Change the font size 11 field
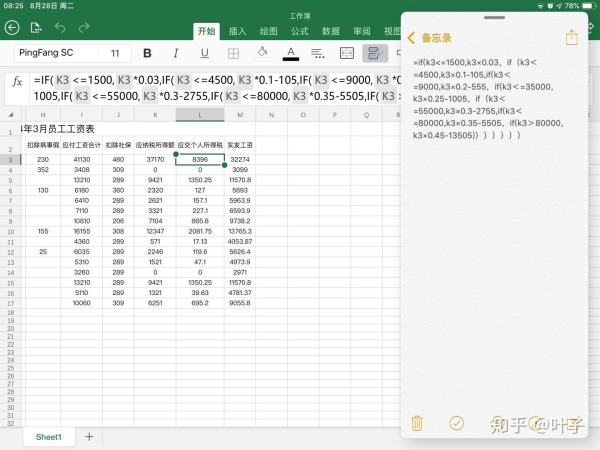Viewport: 600px width, 450px height. (x=116, y=53)
